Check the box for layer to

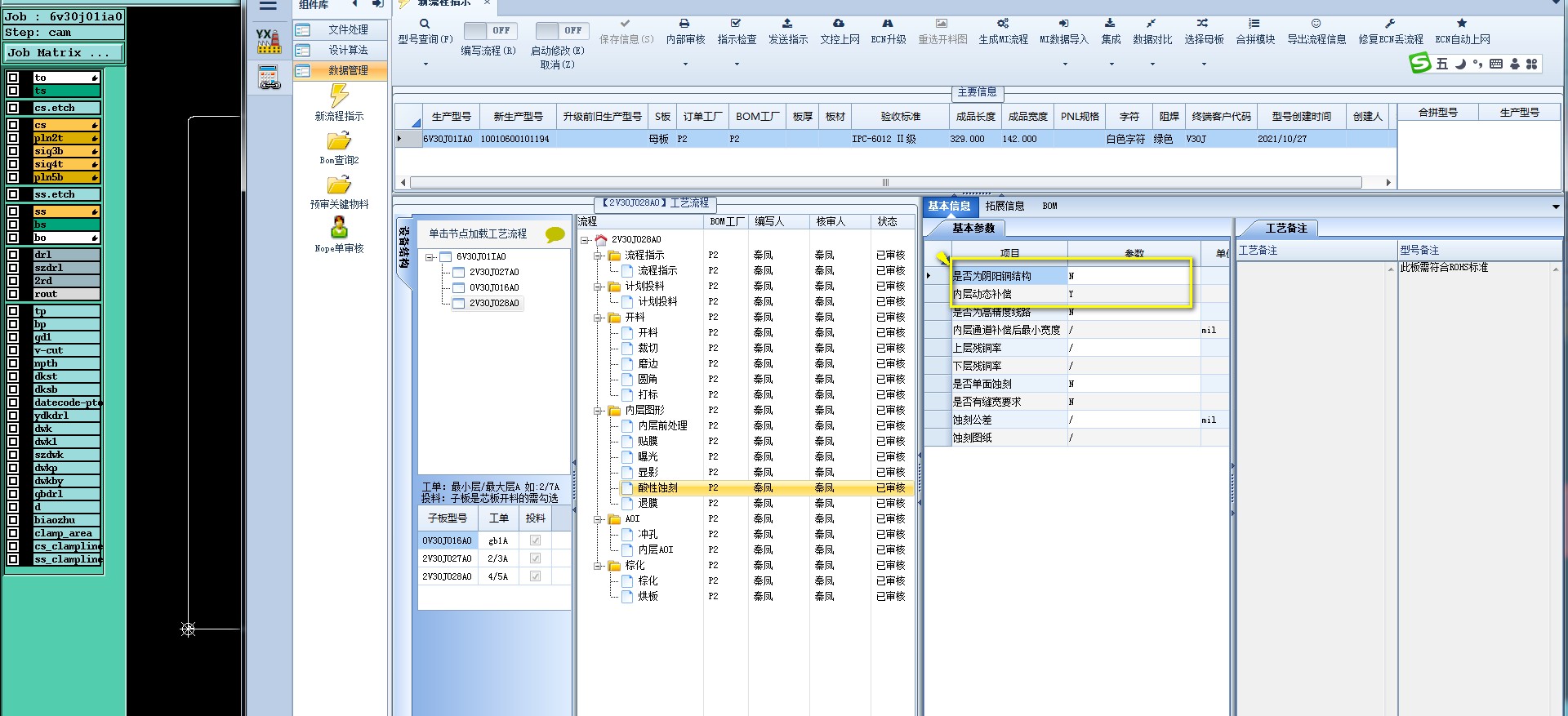[x=13, y=78]
